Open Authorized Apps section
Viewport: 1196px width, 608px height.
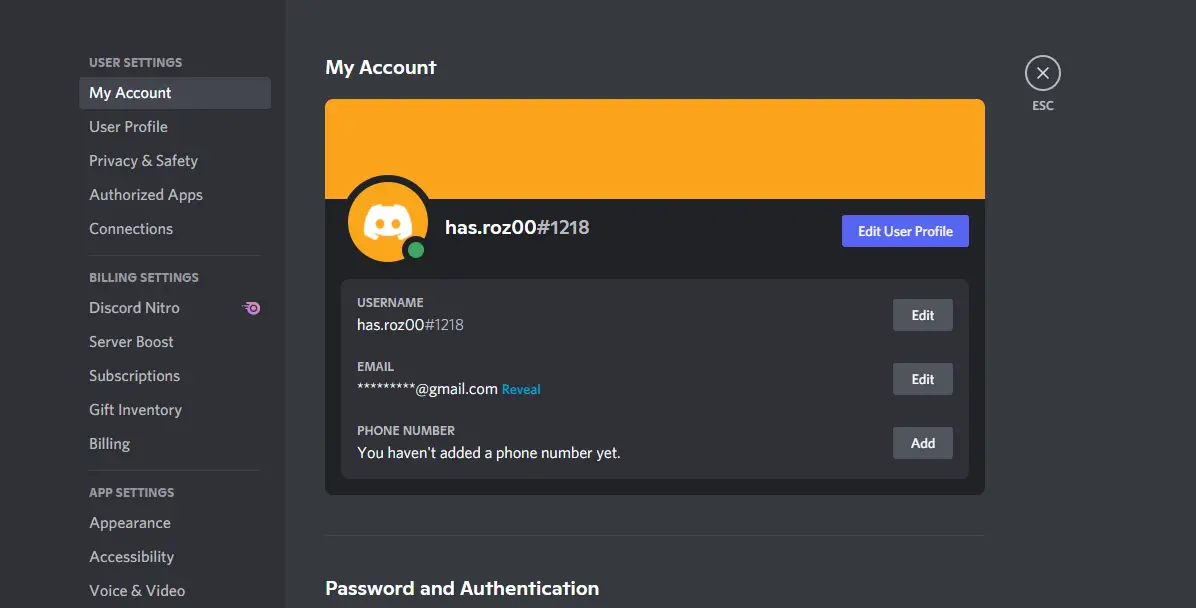[175, 195]
